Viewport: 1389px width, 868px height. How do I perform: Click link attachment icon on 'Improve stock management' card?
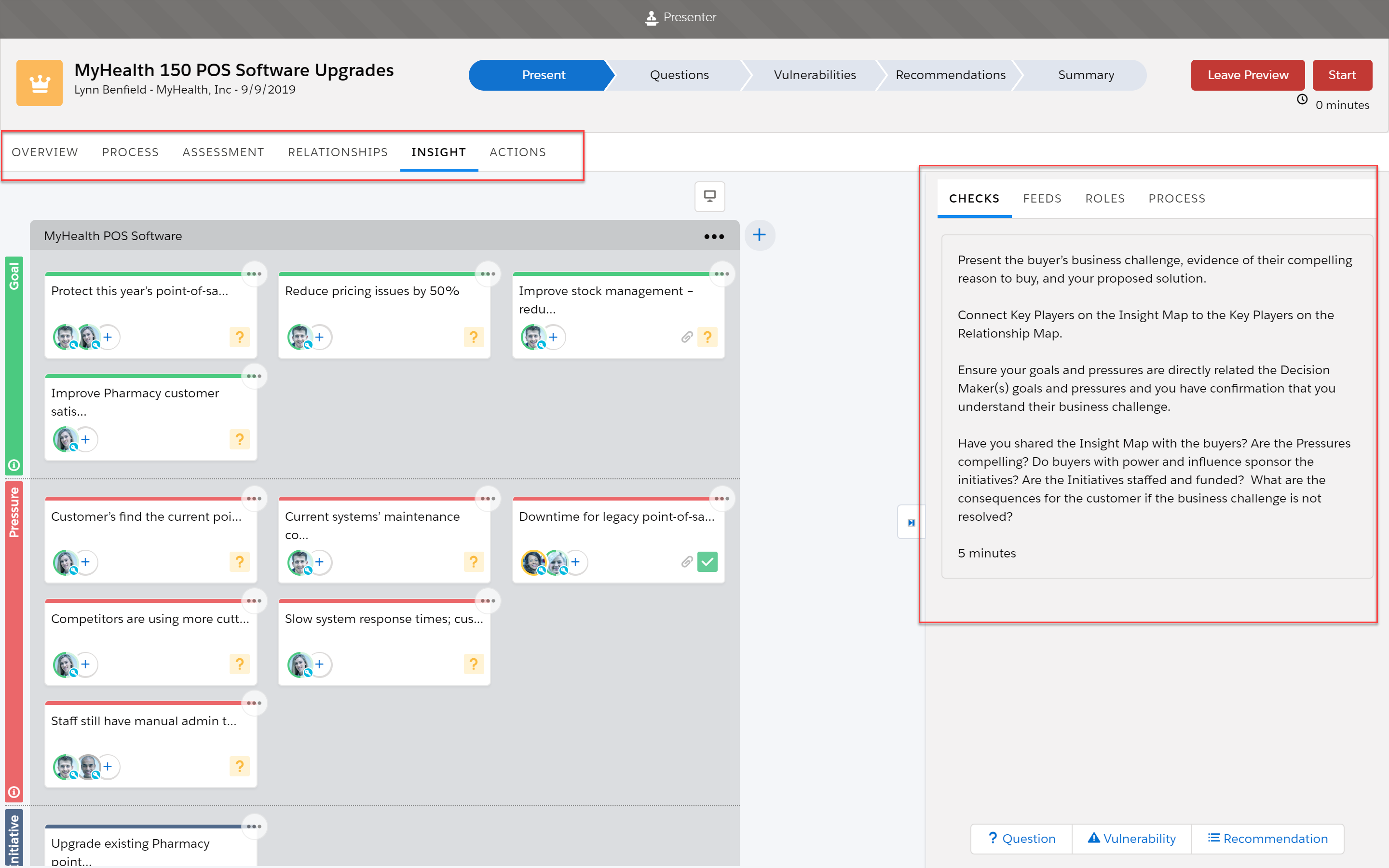[686, 337]
